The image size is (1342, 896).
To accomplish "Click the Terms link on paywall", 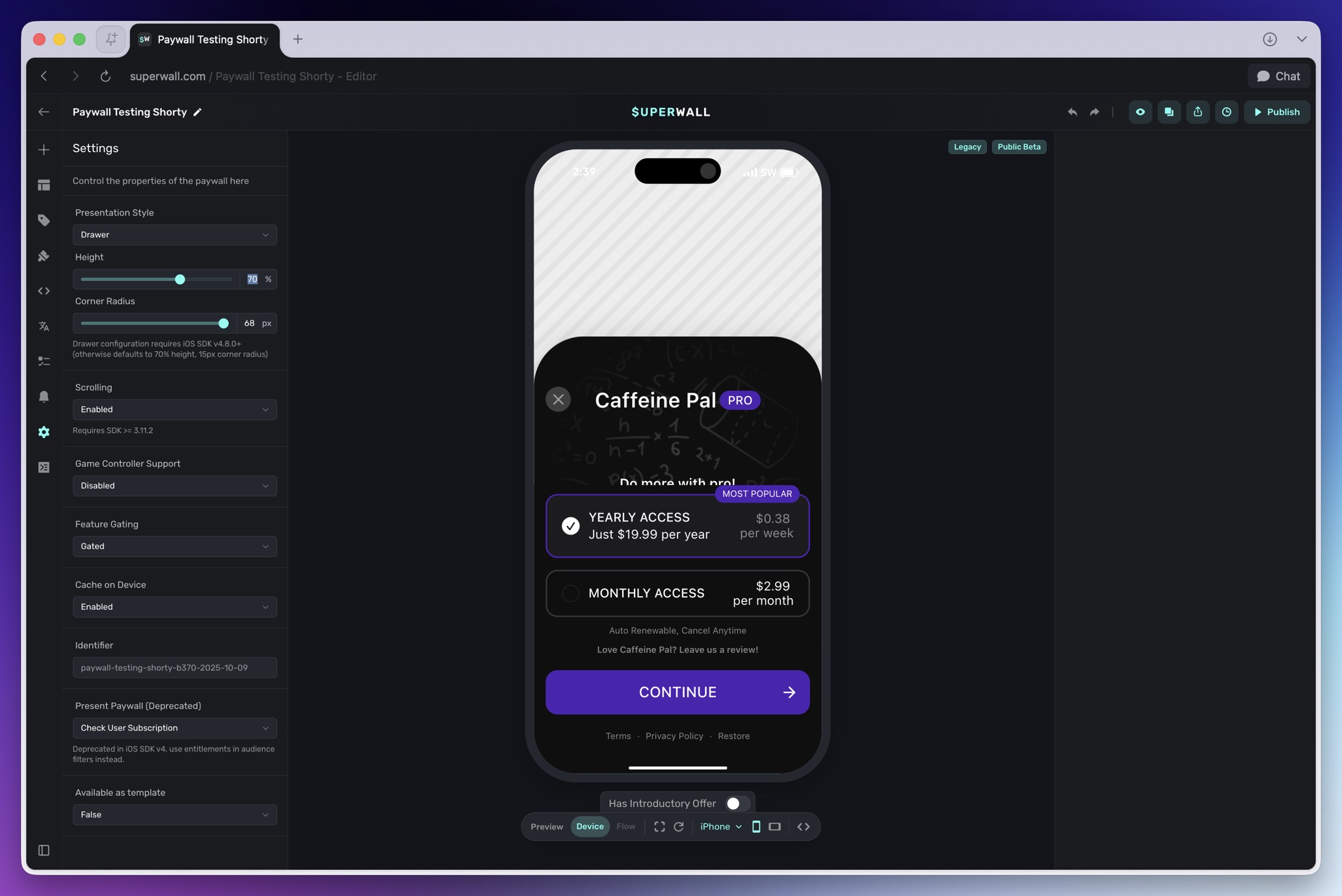I will click(618, 736).
